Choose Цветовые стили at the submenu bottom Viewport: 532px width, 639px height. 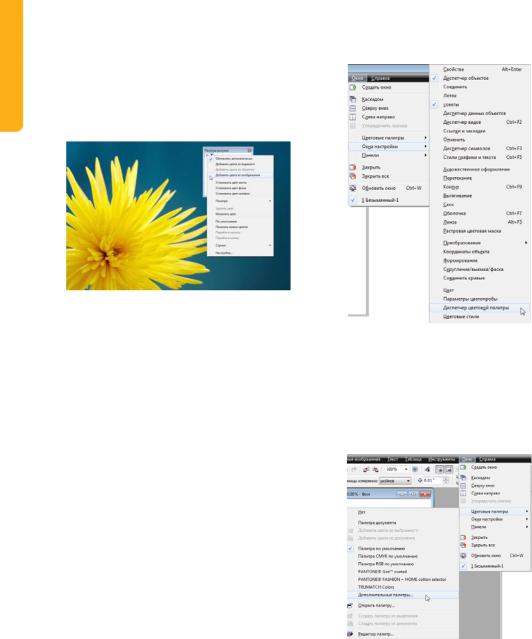tap(480, 317)
